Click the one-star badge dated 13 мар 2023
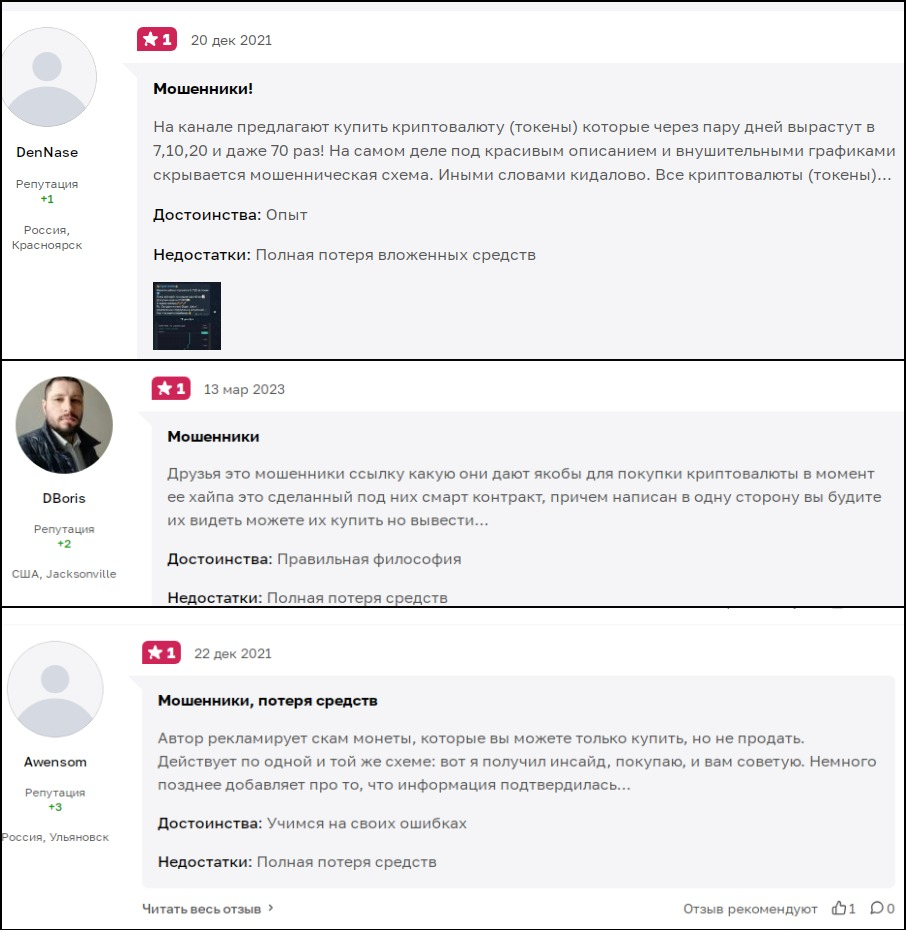 click(x=171, y=389)
